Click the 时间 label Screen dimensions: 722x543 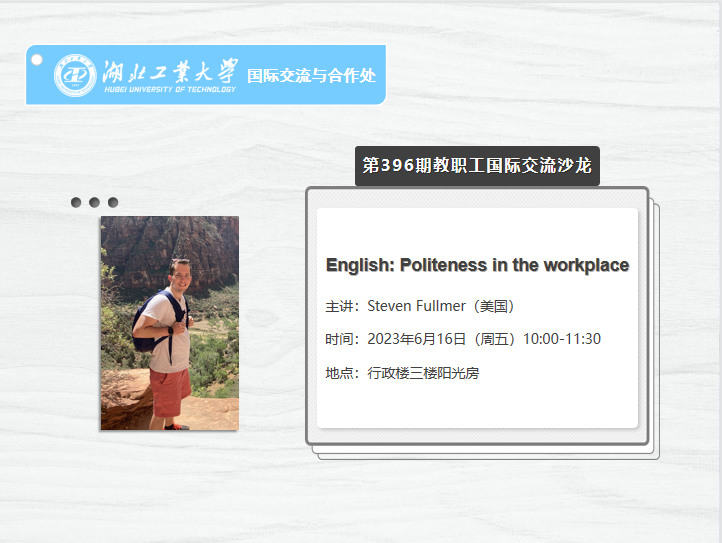click(339, 339)
